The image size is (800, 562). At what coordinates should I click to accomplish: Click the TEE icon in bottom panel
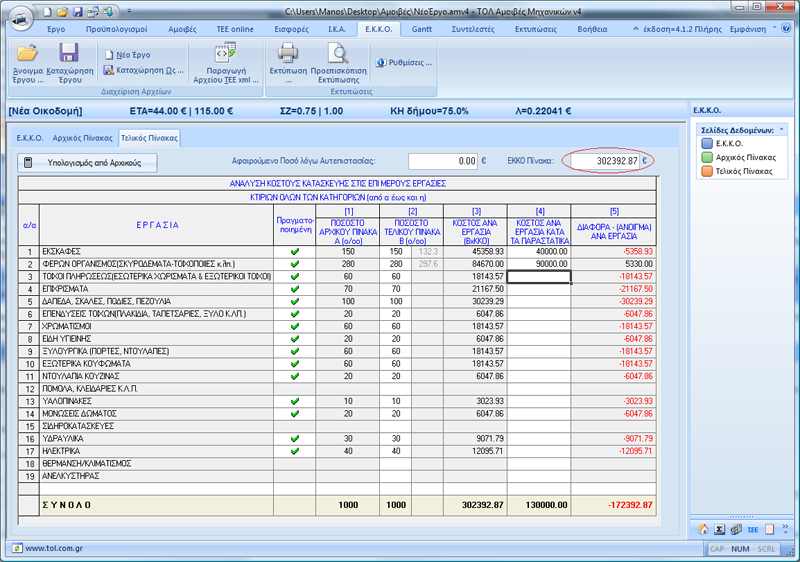(753, 529)
